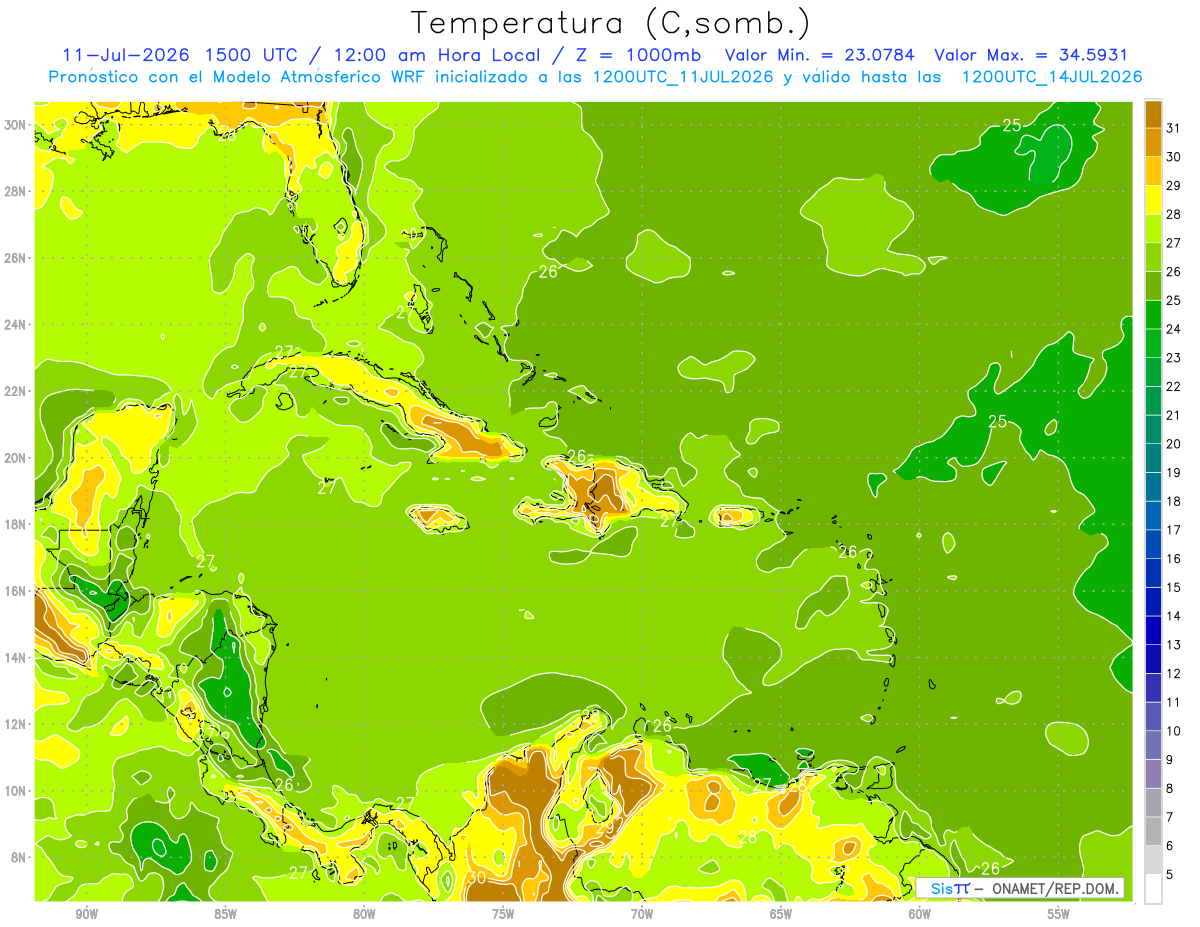Click the yellow legend band between 28 and 29

(1153, 199)
